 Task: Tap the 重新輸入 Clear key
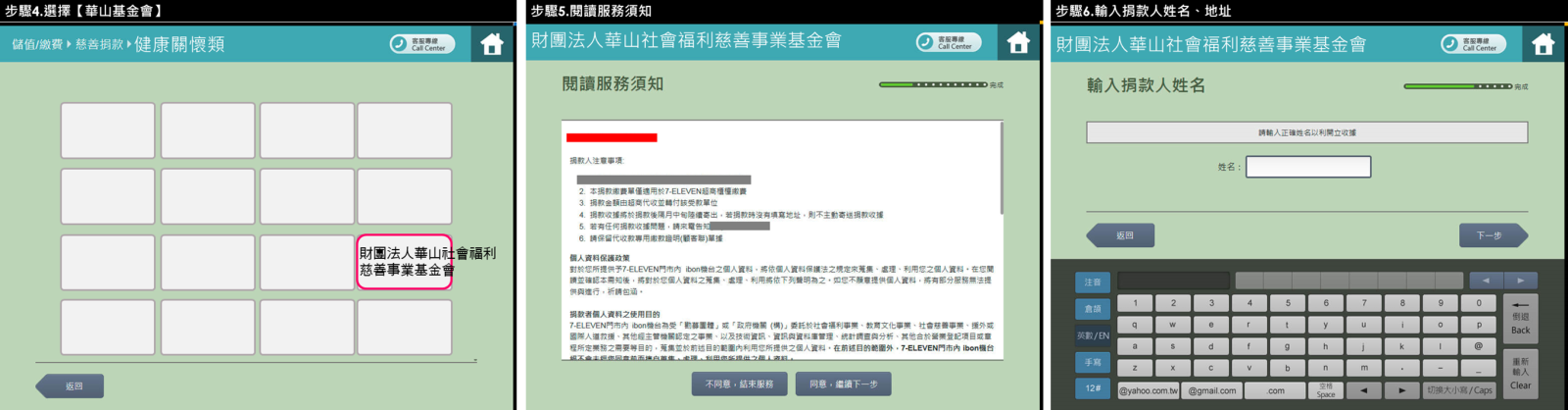1521,374
